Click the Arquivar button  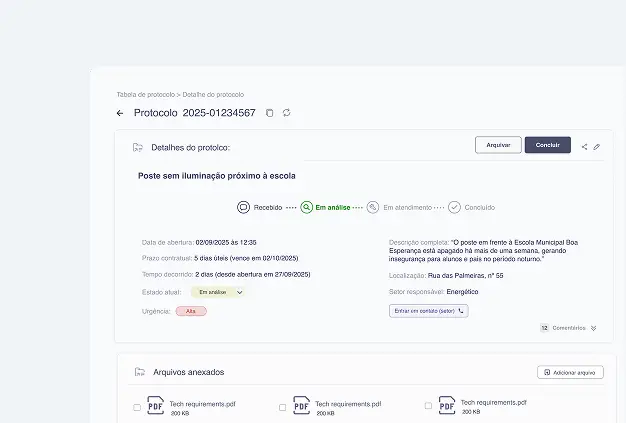[498, 145]
